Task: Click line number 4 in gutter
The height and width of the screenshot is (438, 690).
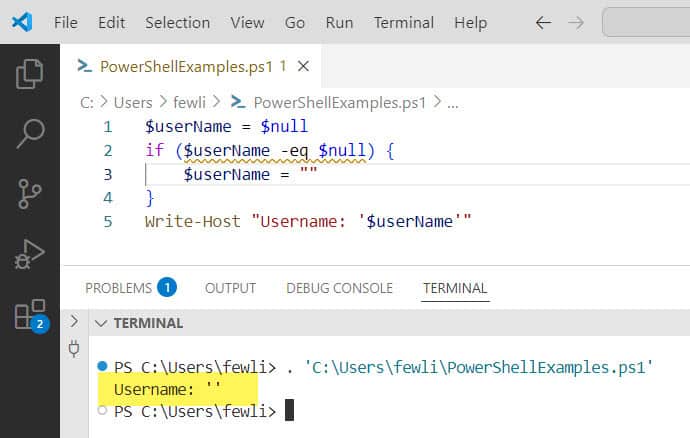Action: (x=108, y=198)
